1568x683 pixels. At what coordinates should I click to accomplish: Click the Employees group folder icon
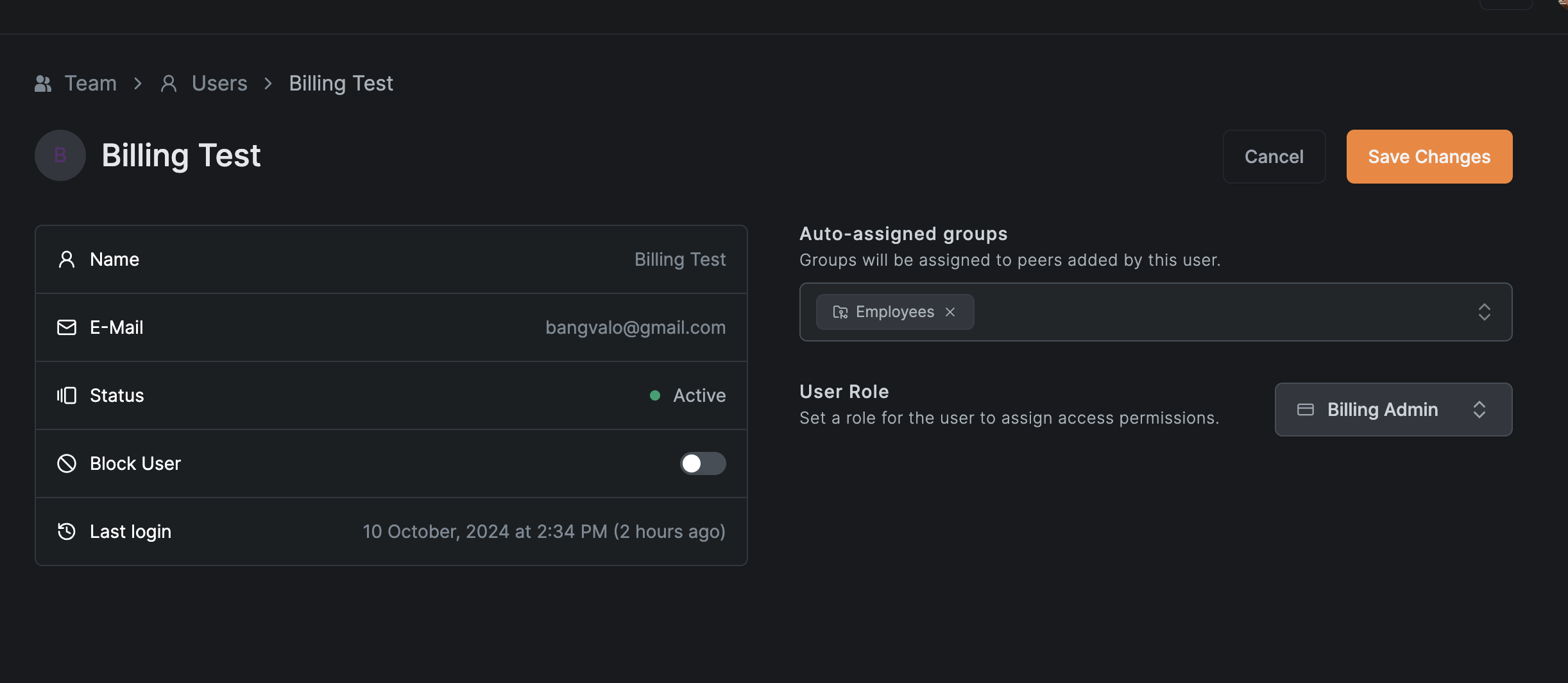(x=840, y=312)
